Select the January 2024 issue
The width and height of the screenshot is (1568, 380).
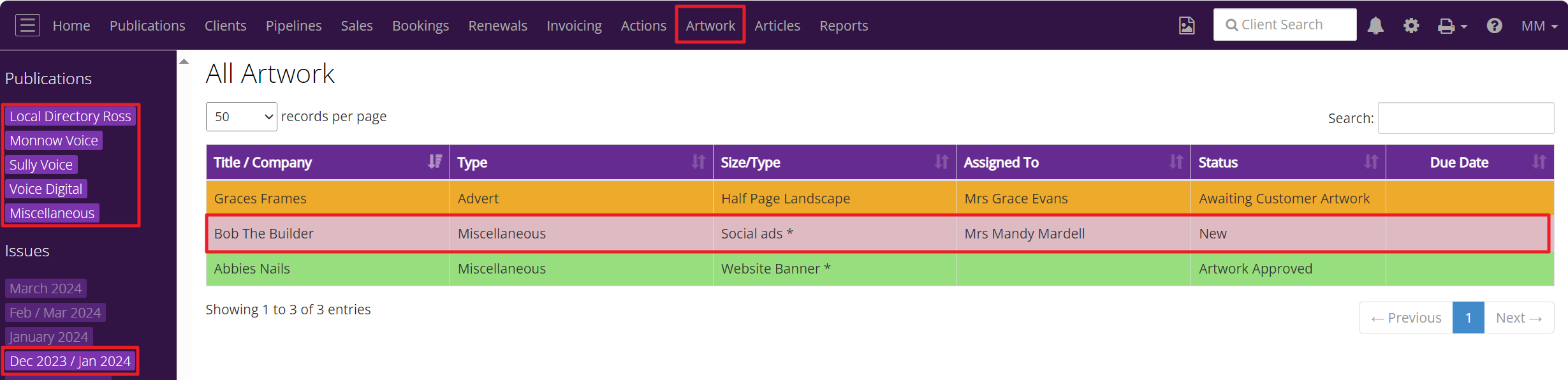click(x=48, y=337)
